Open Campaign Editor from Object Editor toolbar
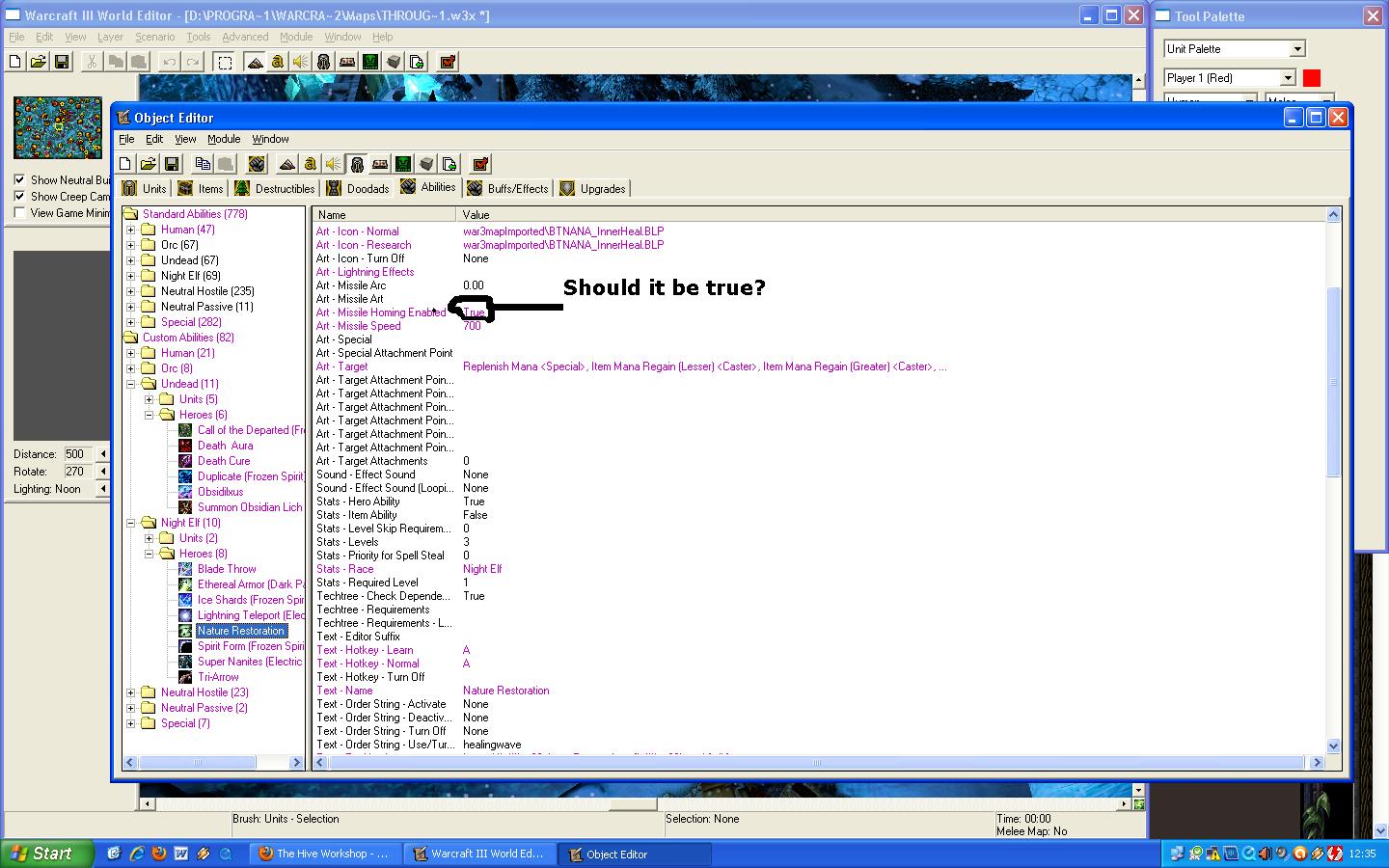The width and height of the screenshot is (1389, 868). [380, 164]
